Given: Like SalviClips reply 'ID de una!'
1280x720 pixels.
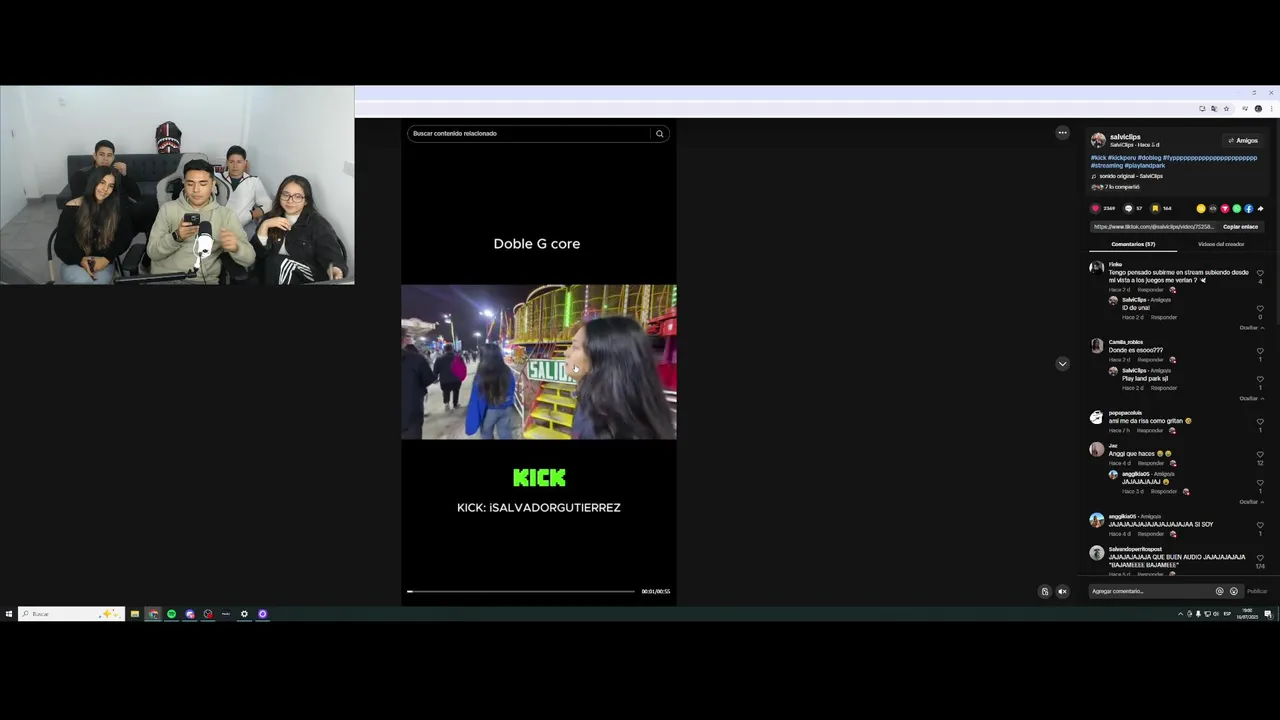Looking at the screenshot, I should pos(1260,309).
